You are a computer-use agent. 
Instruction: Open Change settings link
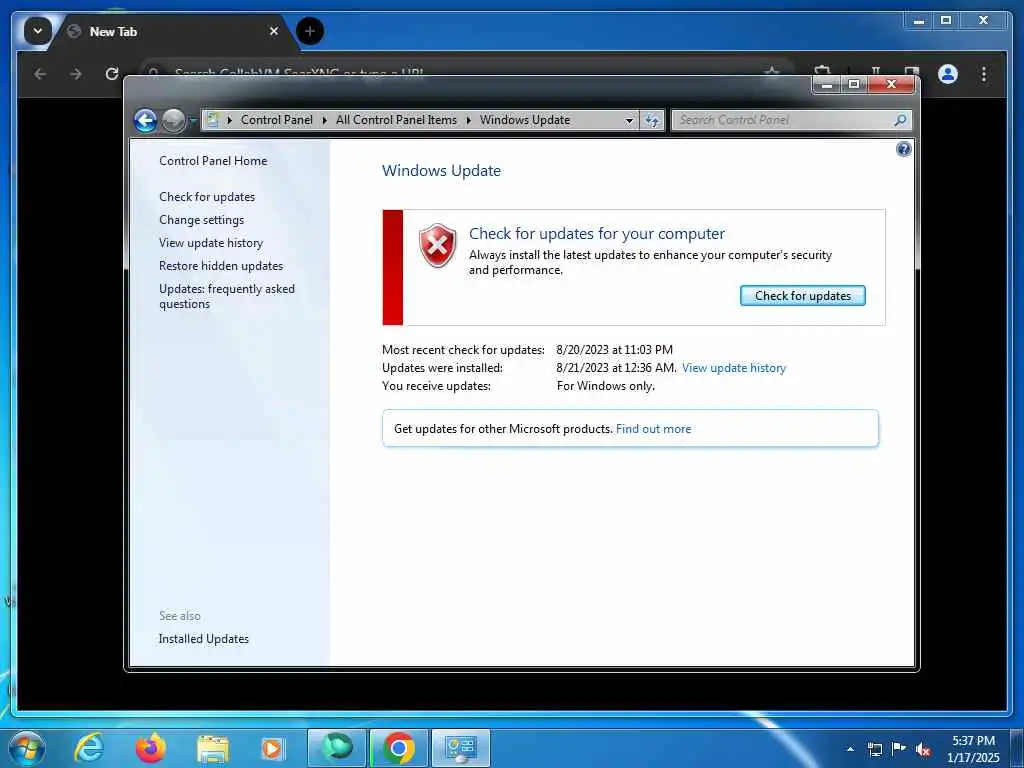pos(201,220)
